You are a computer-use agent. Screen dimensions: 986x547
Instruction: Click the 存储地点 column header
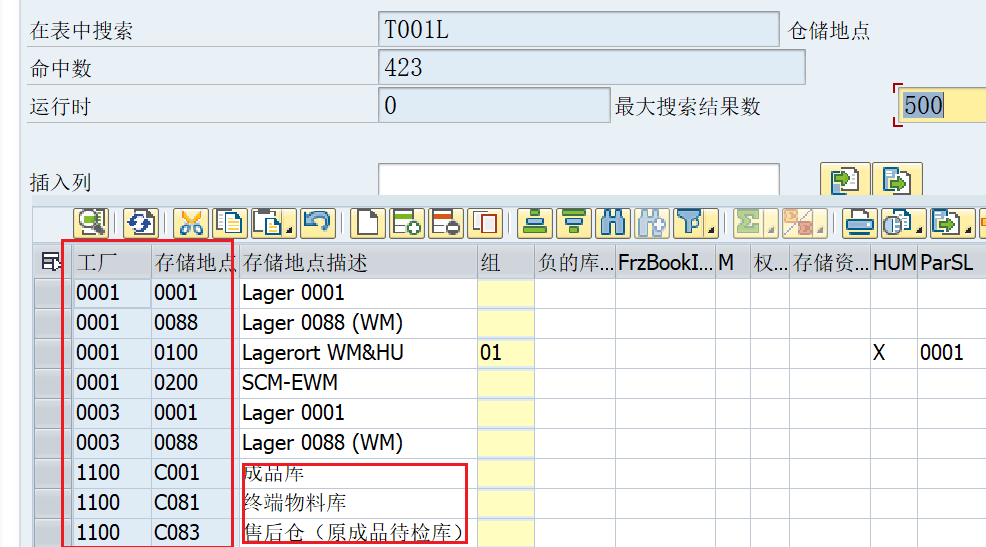tap(194, 262)
